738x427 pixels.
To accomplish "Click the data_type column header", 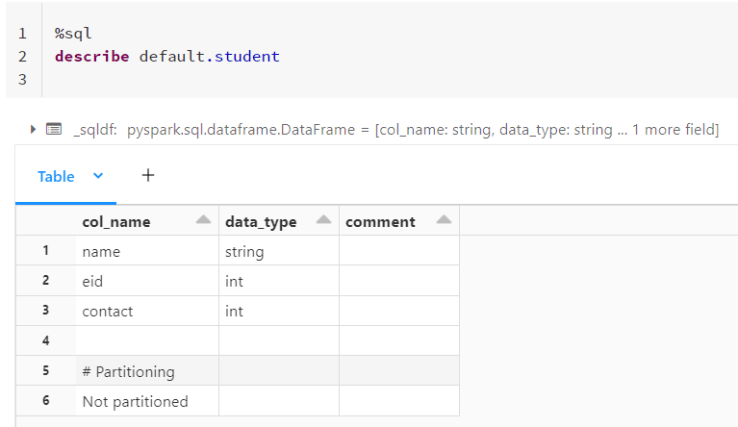I will coord(261,222).
